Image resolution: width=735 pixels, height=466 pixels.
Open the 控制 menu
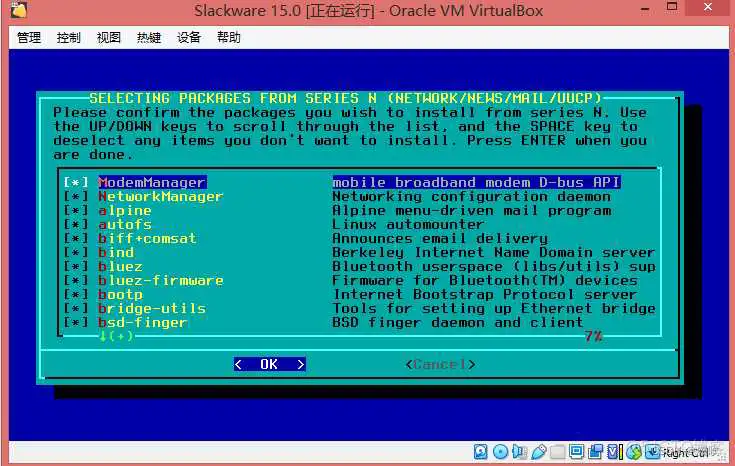(x=69, y=38)
